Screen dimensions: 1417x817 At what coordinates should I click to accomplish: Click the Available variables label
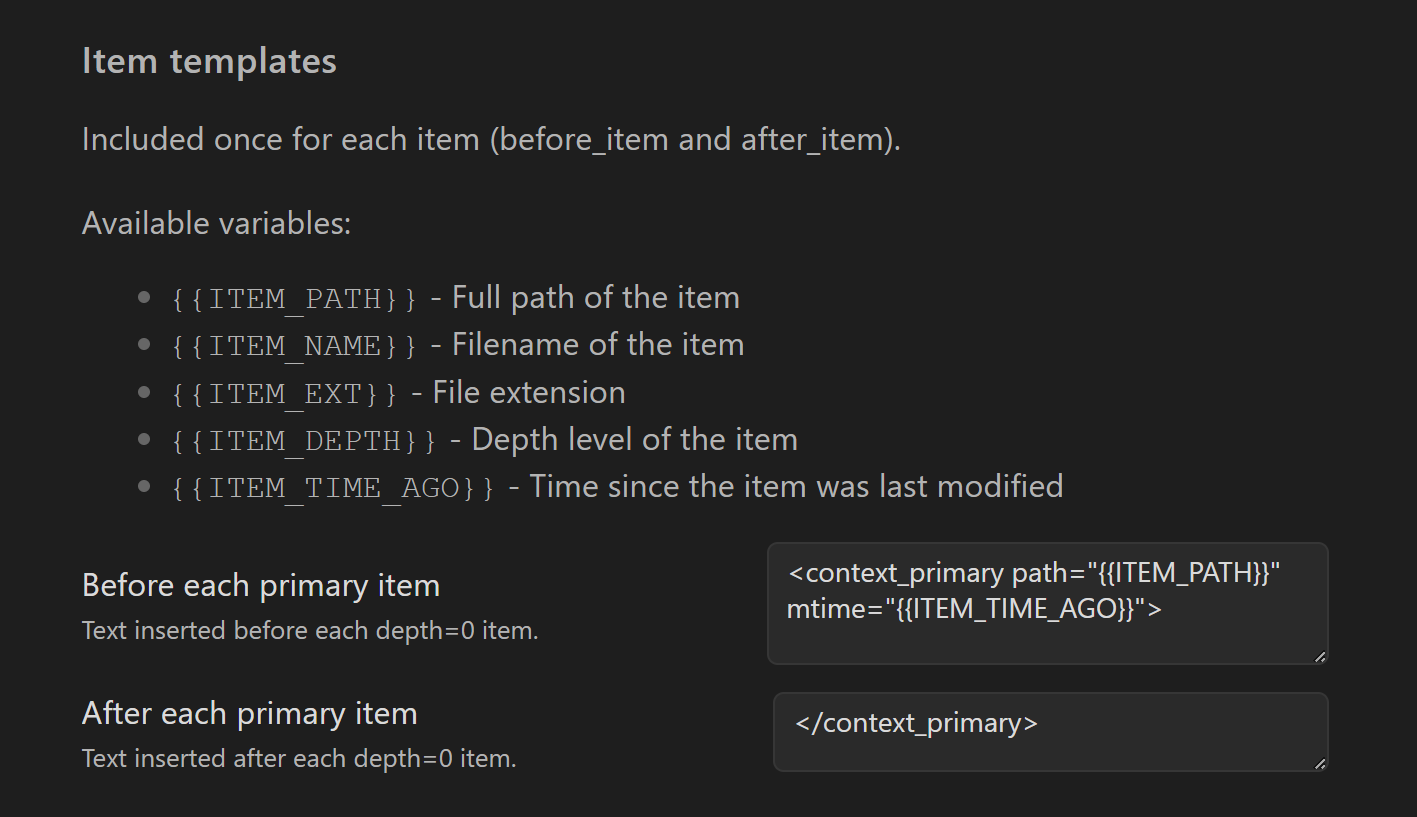(x=216, y=222)
